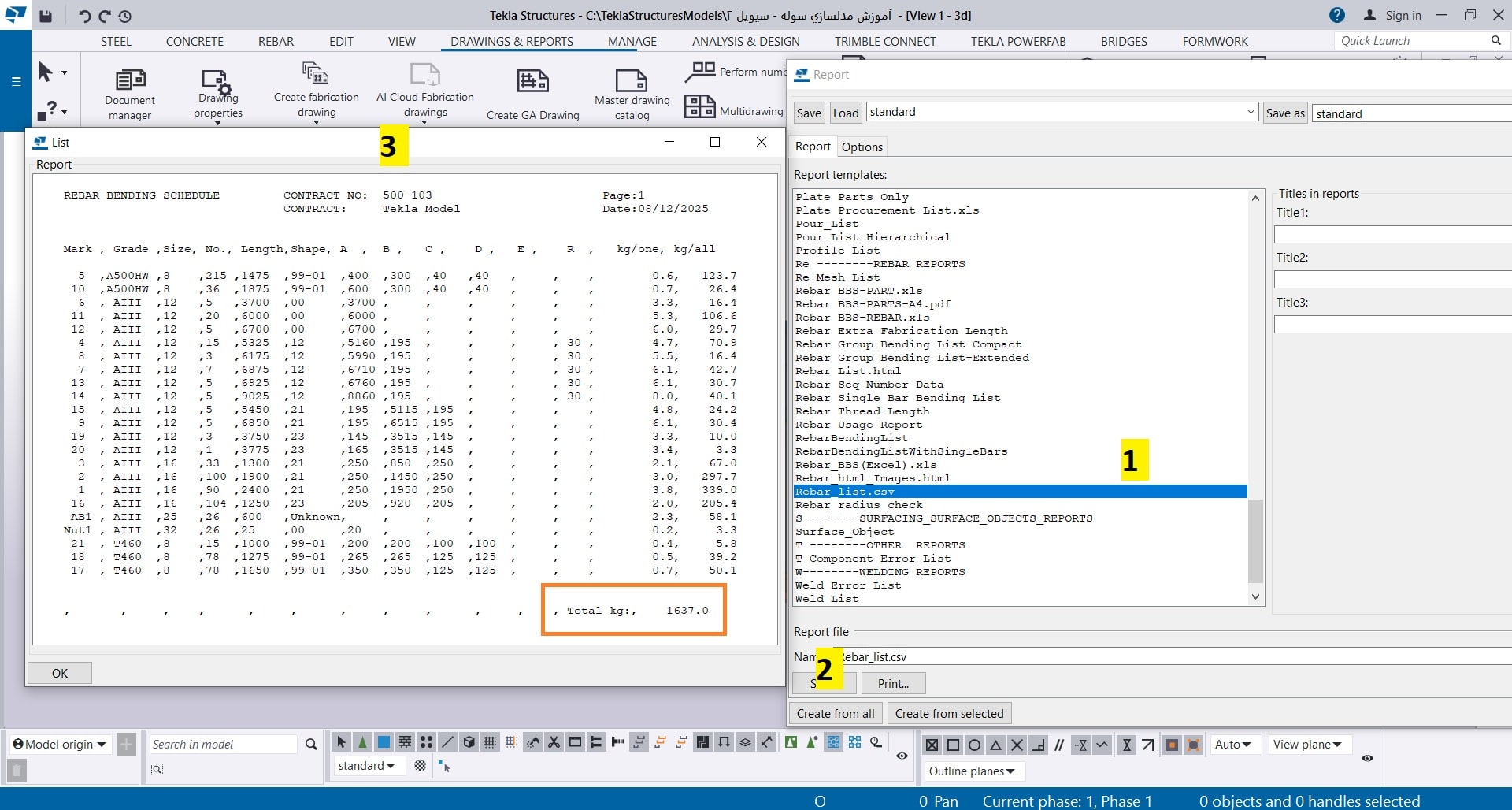Toggle selection toolbar eye visibility
1512x810 pixels.
pos(902,756)
